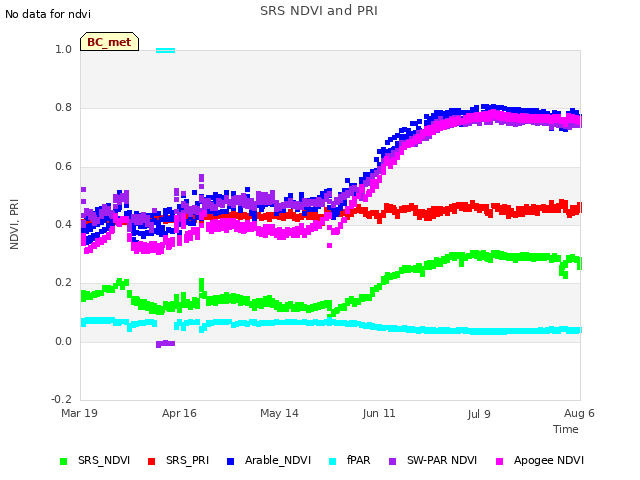
Task: Toggle the Arable_NDVI legend label
Action: pyautogui.click(x=278, y=460)
